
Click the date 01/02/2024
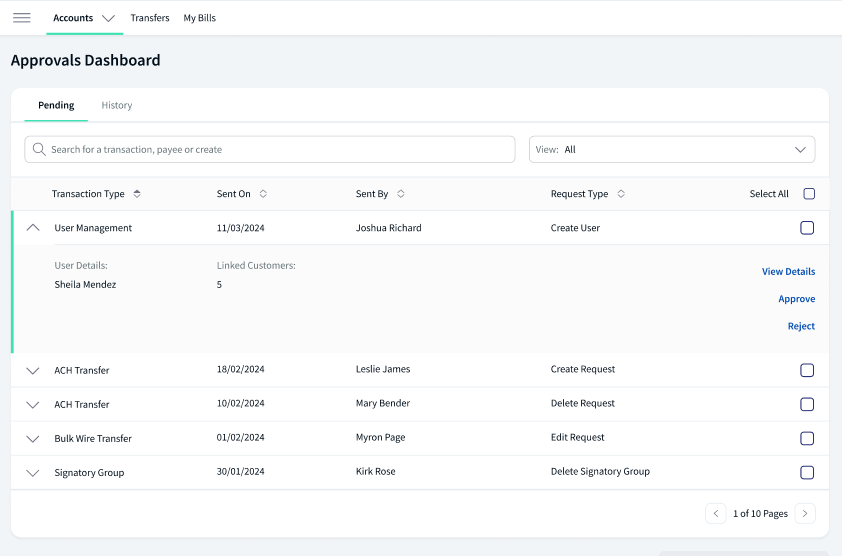point(241,437)
